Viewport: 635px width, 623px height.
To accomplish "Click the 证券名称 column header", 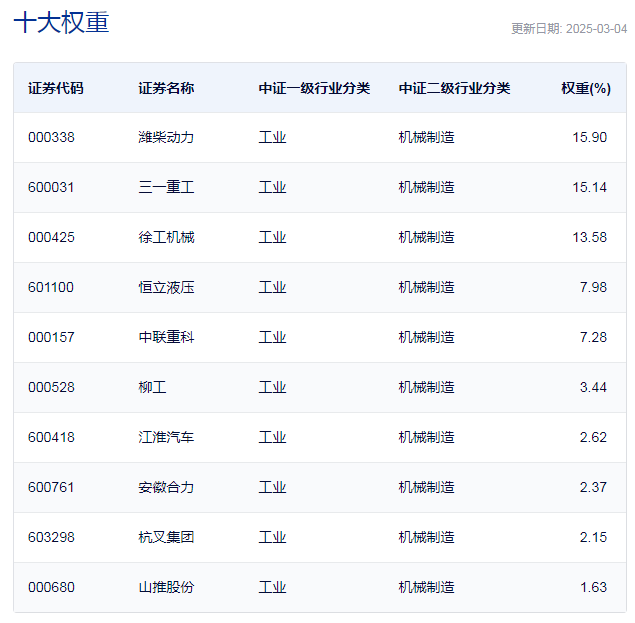I will [166, 88].
